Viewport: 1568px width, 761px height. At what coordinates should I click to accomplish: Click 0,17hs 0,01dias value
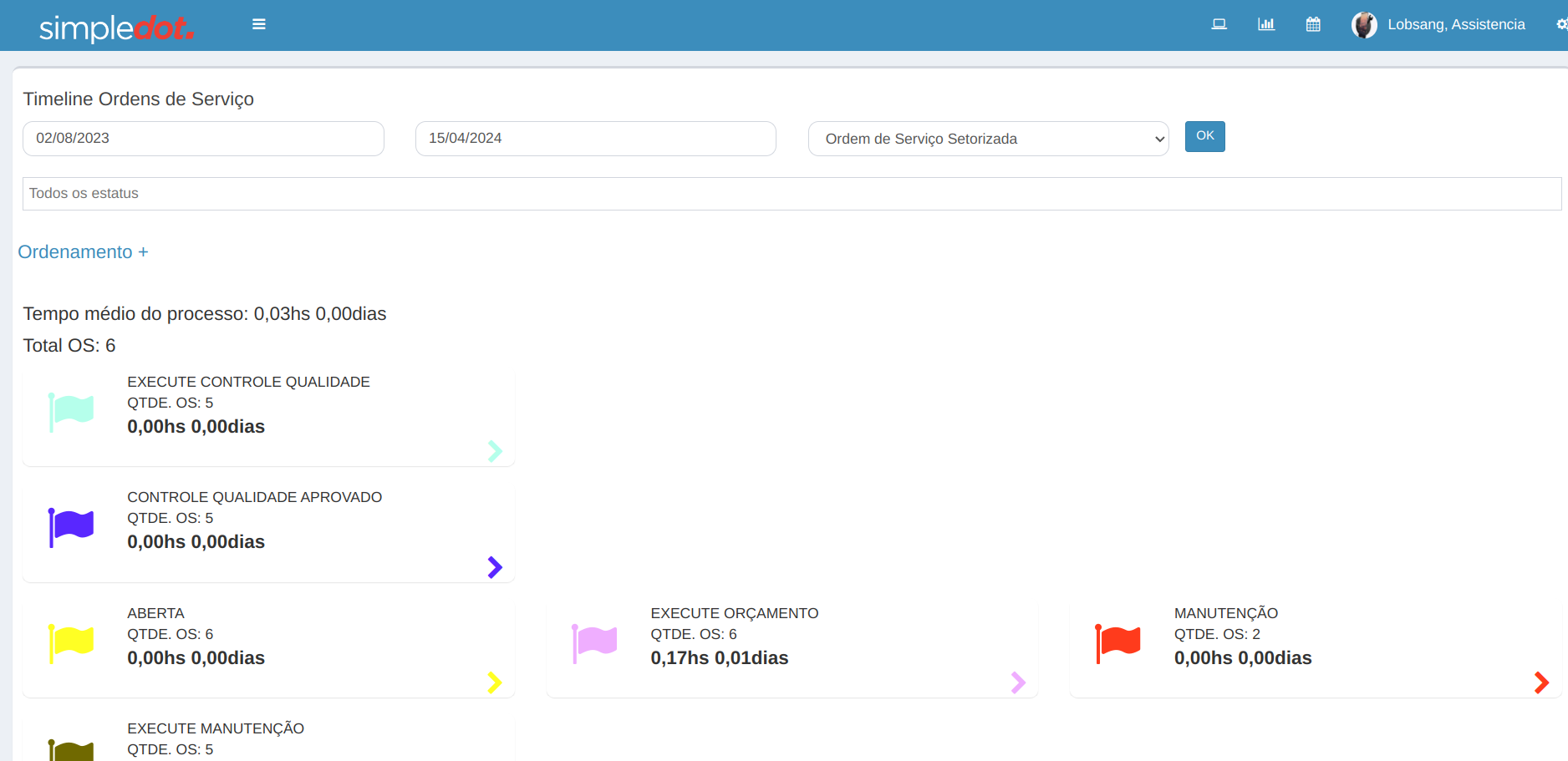pos(719,658)
